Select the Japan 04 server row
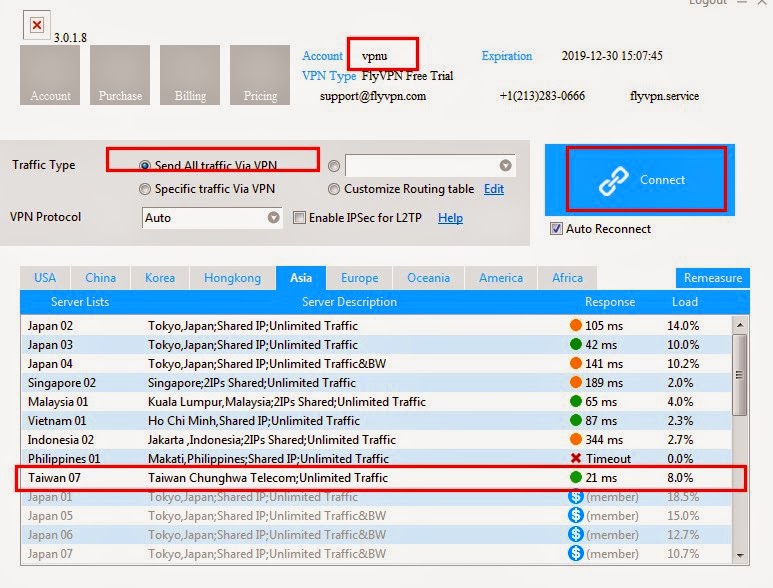This screenshot has width=773, height=588. 376,364
